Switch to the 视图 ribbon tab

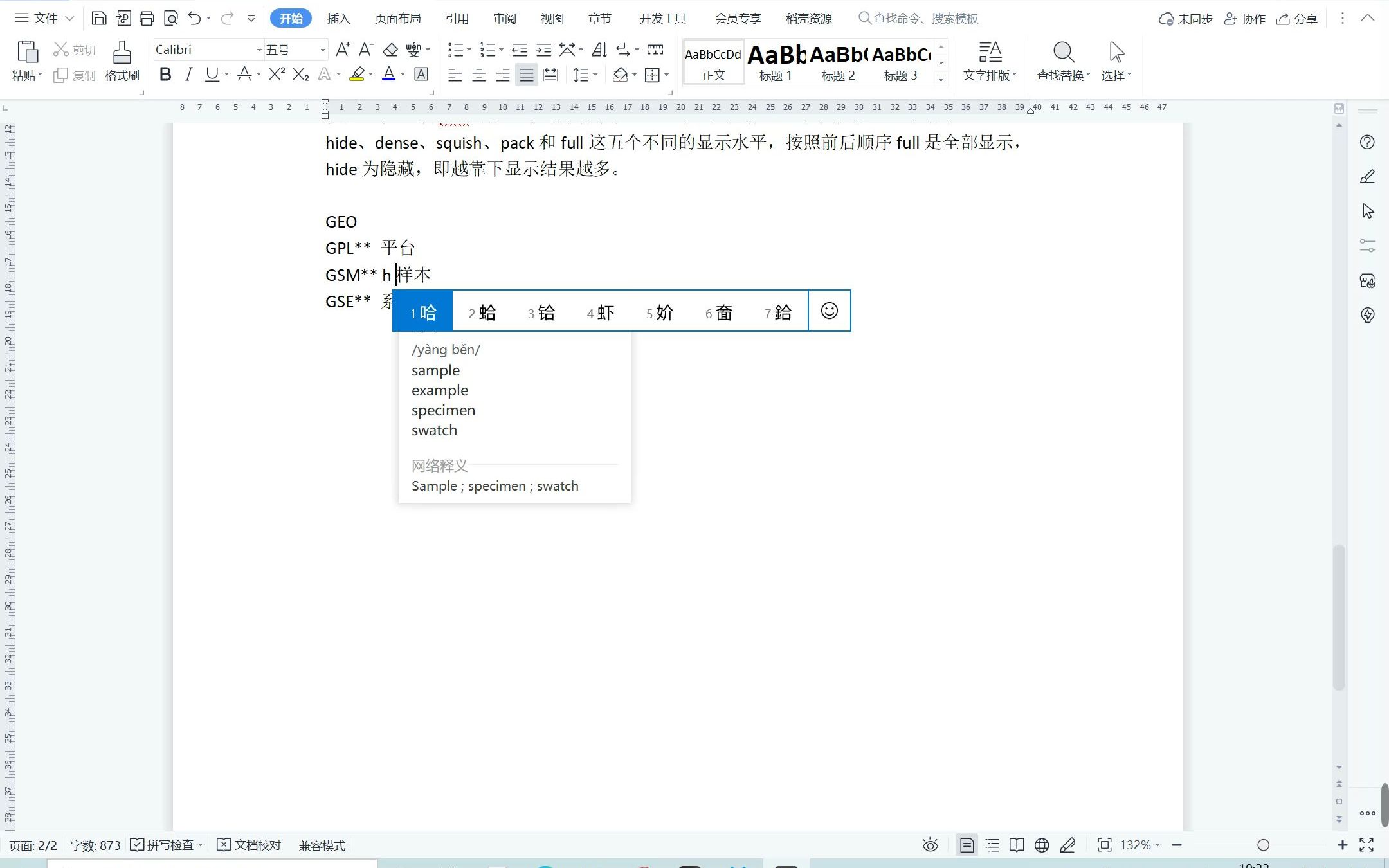tap(552, 18)
